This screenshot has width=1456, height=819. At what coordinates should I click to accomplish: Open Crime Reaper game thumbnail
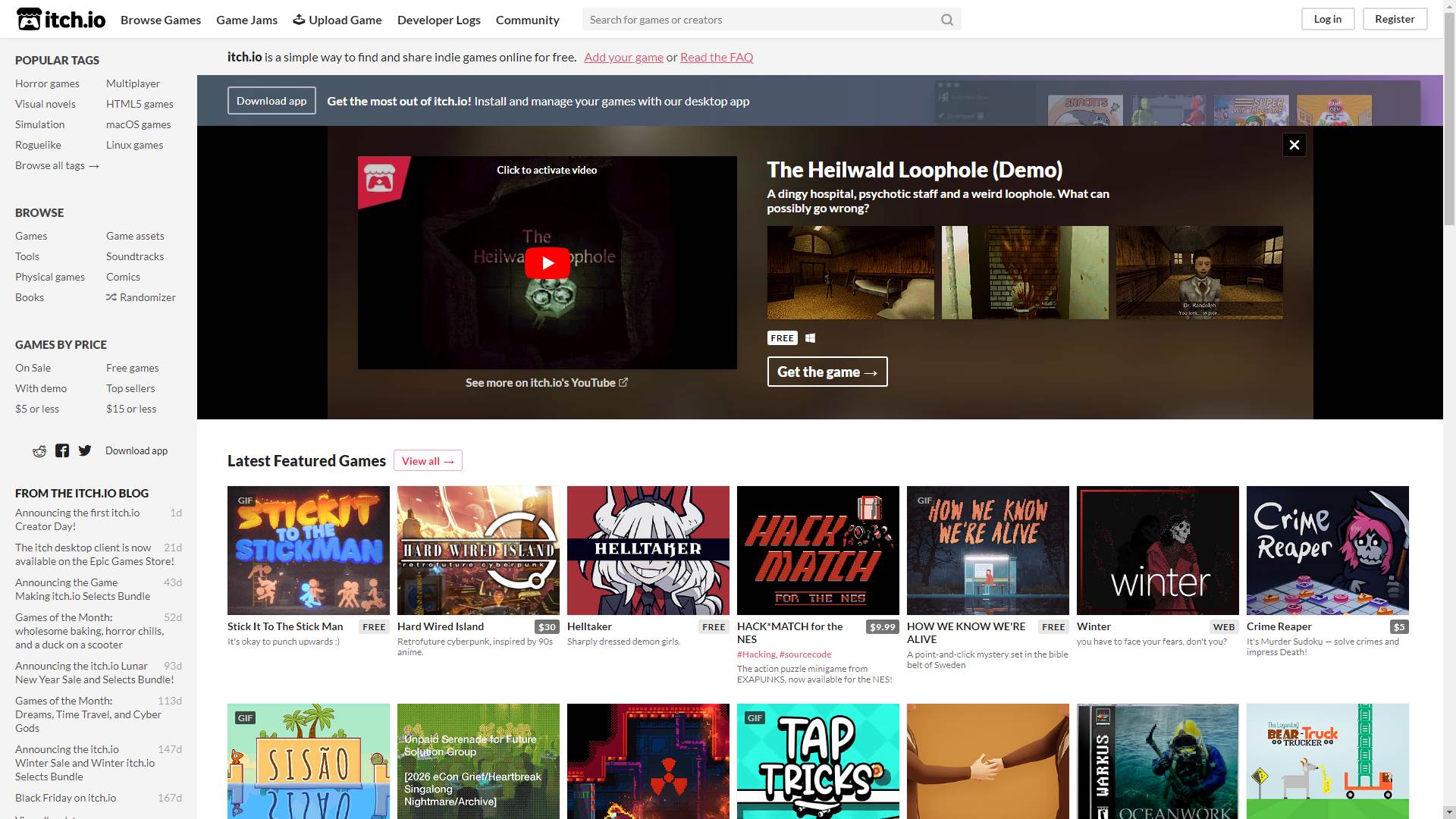[1328, 551]
